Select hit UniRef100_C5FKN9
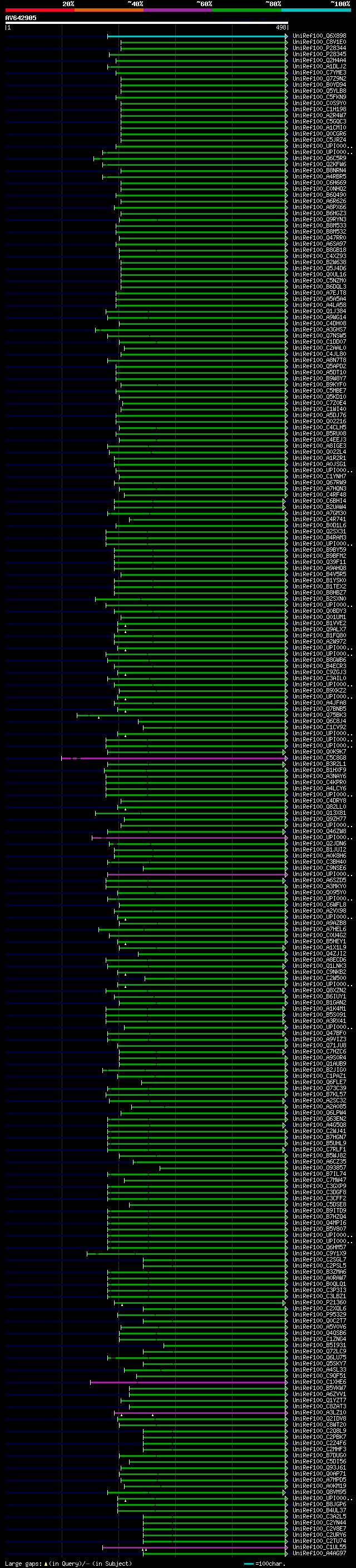Screen dimensions: 356x1568 coord(319,97)
